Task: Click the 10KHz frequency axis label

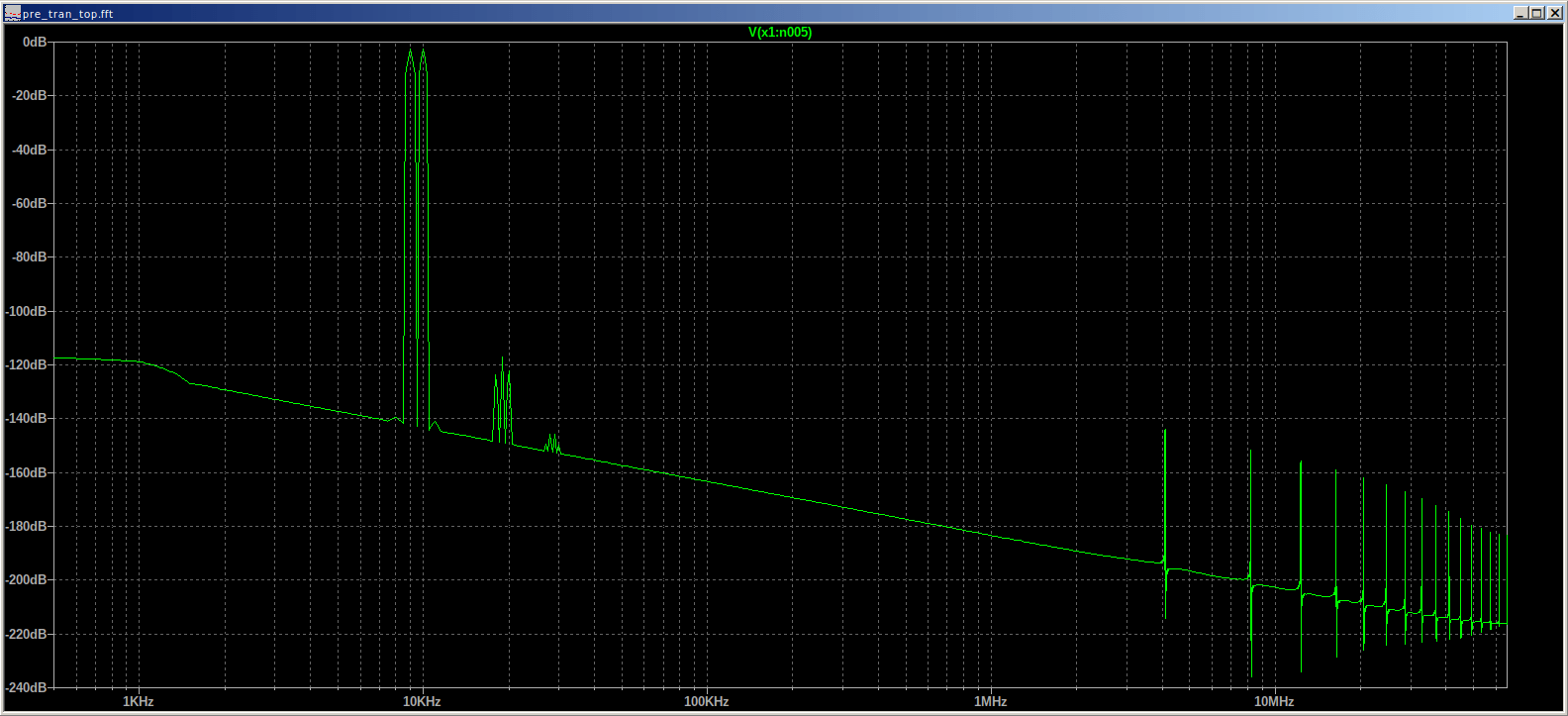Action: tap(422, 701)
